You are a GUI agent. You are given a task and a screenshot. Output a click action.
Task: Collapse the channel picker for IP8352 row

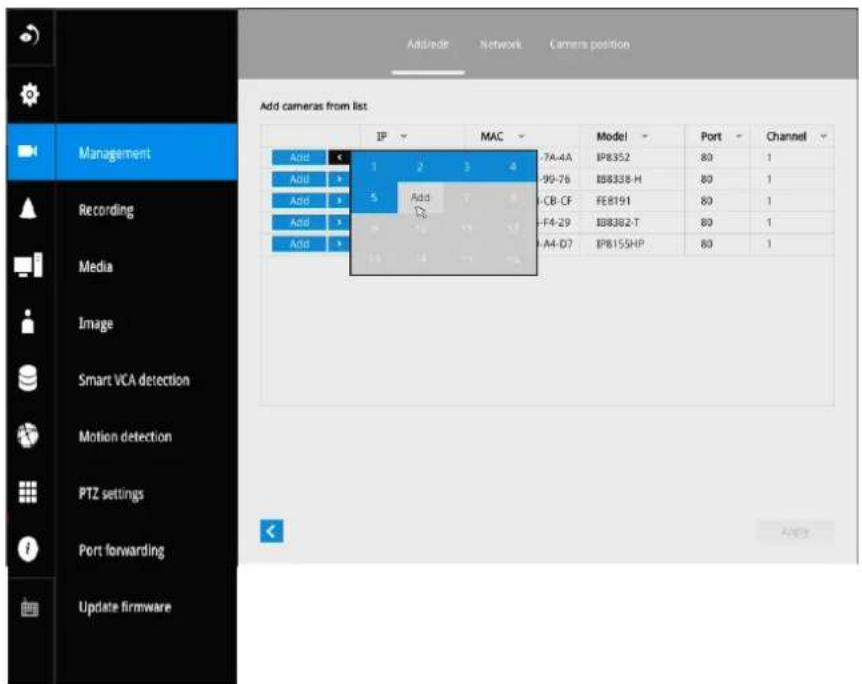339,157
